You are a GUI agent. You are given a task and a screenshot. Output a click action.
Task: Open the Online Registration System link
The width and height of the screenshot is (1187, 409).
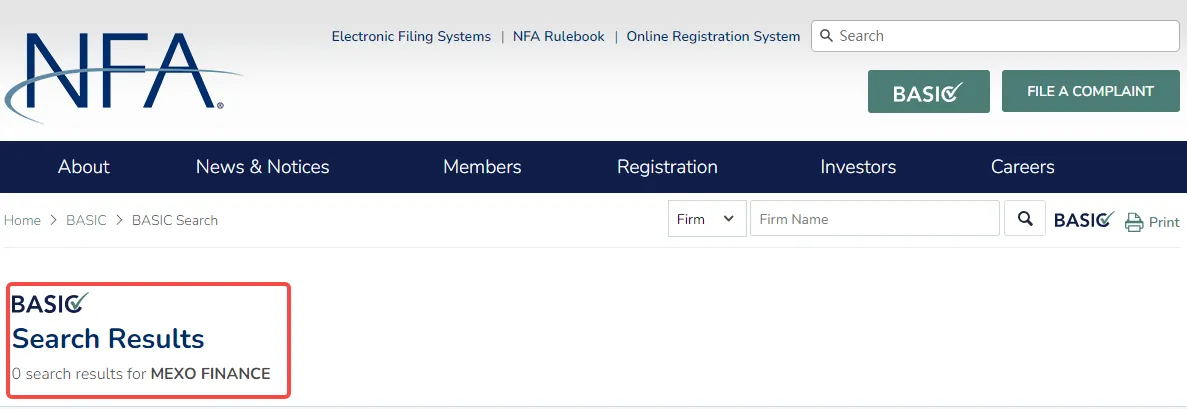click(x=713, y=36)
